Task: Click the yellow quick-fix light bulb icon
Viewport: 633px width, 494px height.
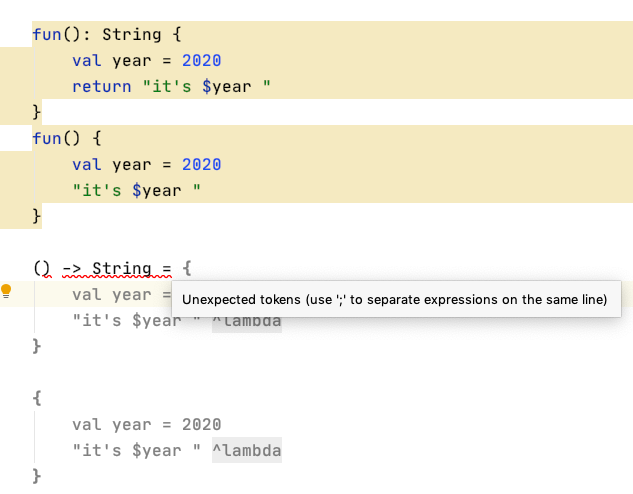Action: click(x=6, y=292)
